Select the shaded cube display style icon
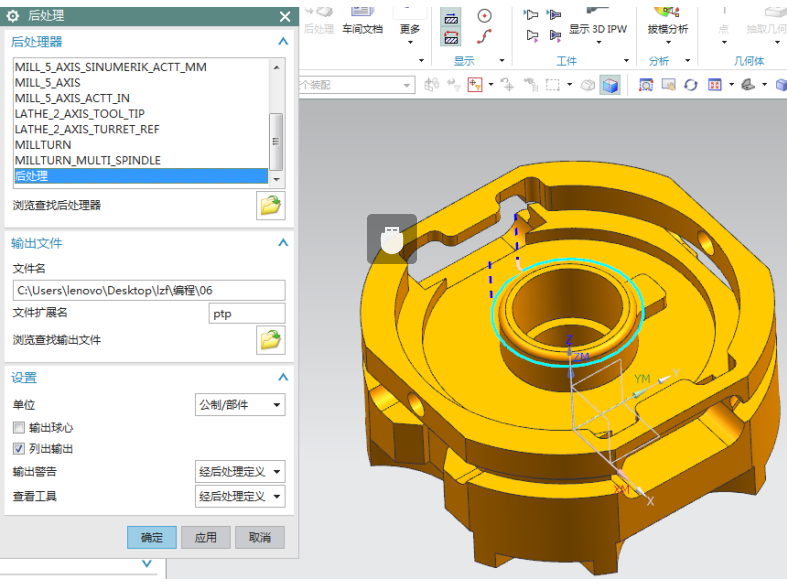The height and width of the screenshot is (584, 787). coord(609,86)
